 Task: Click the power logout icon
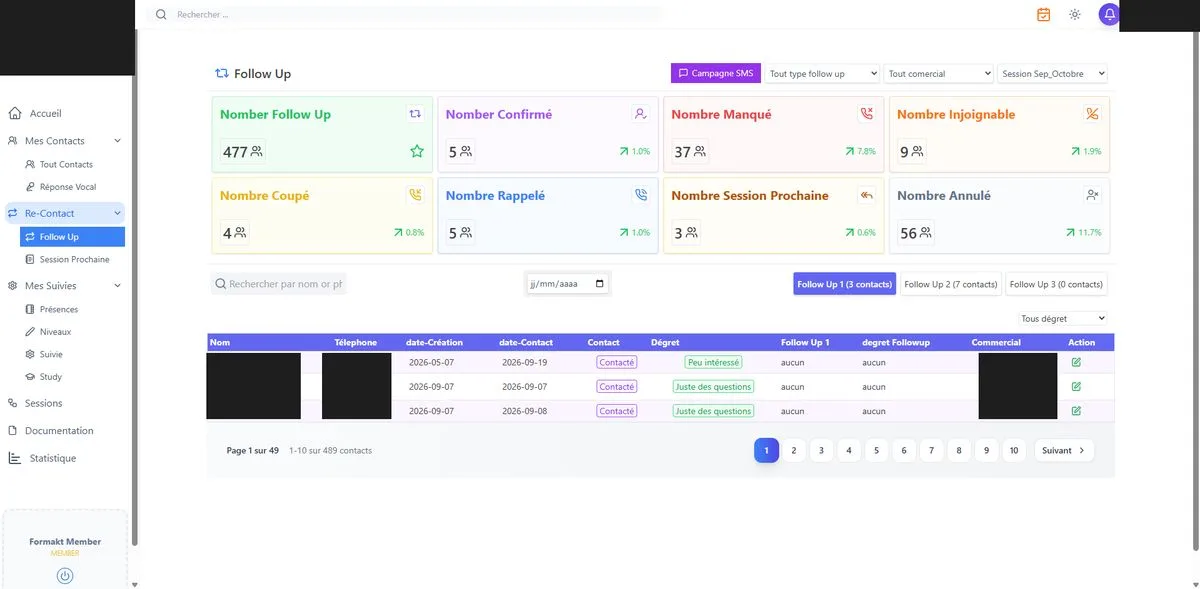[65, 575]
